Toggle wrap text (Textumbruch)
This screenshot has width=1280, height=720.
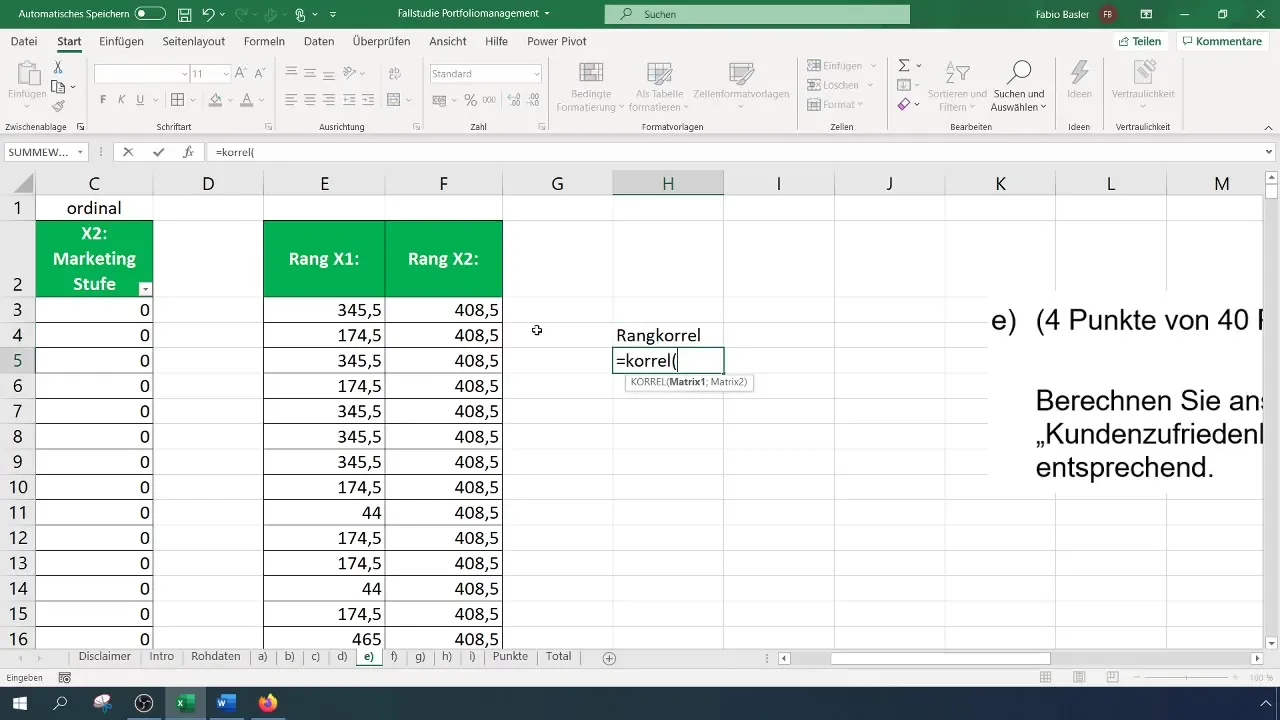tap(393, 73)
